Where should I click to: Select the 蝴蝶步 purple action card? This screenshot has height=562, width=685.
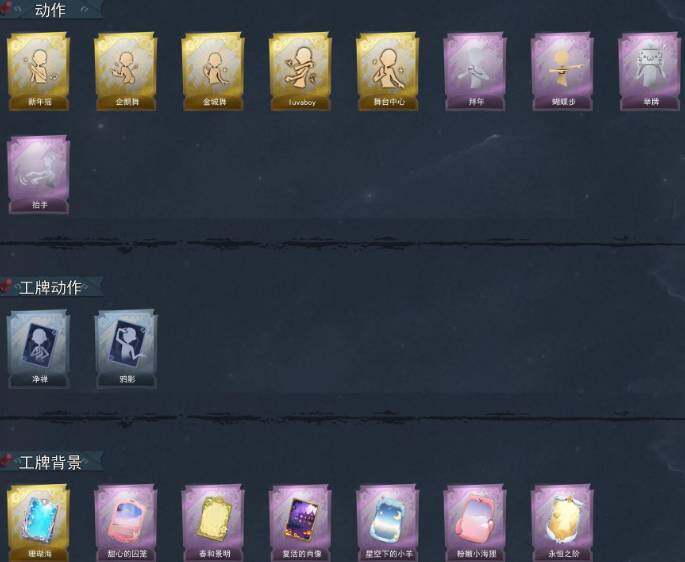563,71
